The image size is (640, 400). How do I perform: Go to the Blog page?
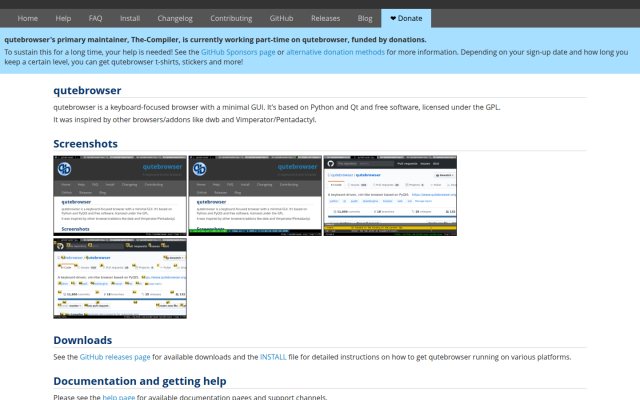point(365,18)
